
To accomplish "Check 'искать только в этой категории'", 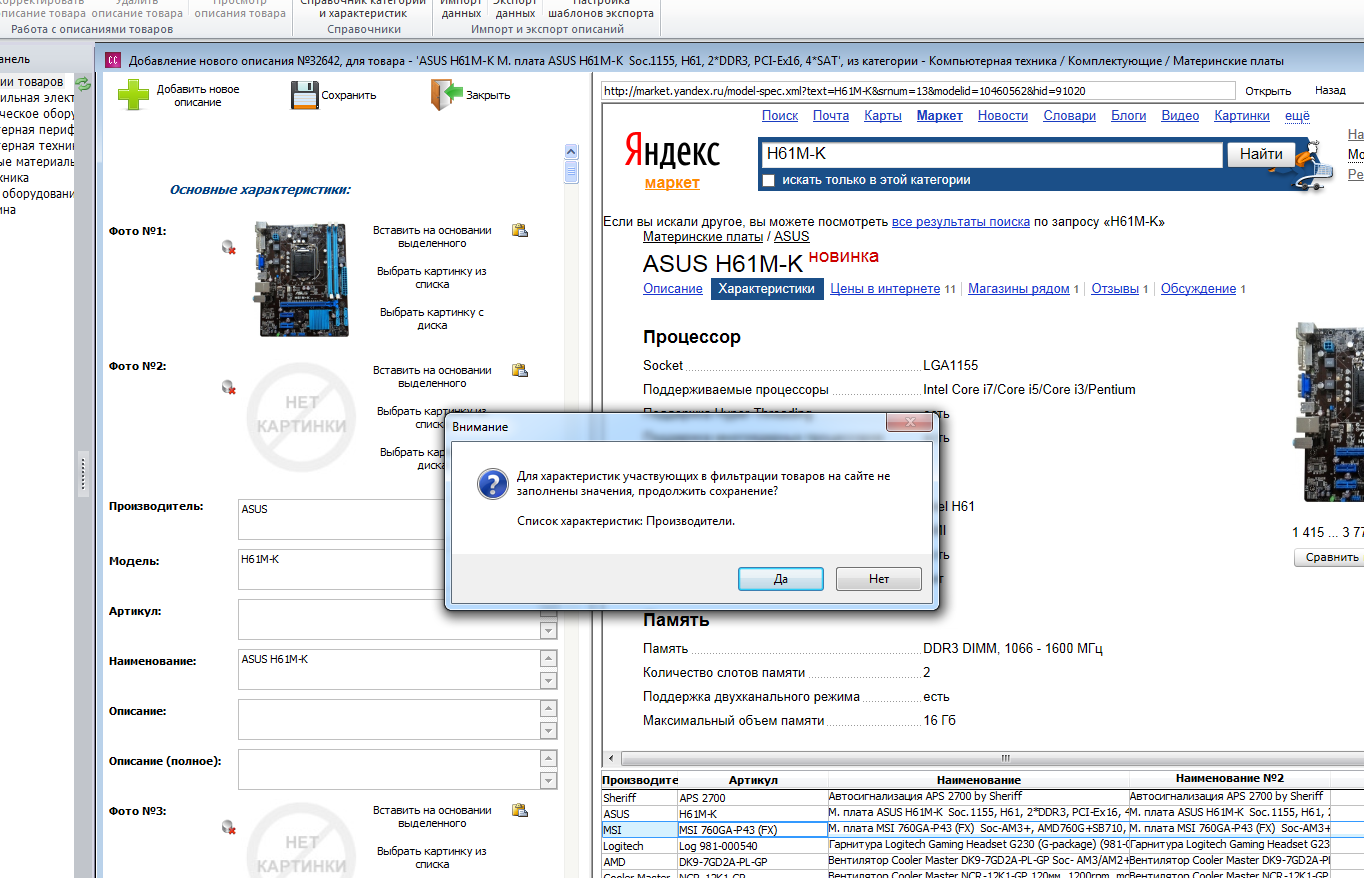I will [x=768, y=181].
